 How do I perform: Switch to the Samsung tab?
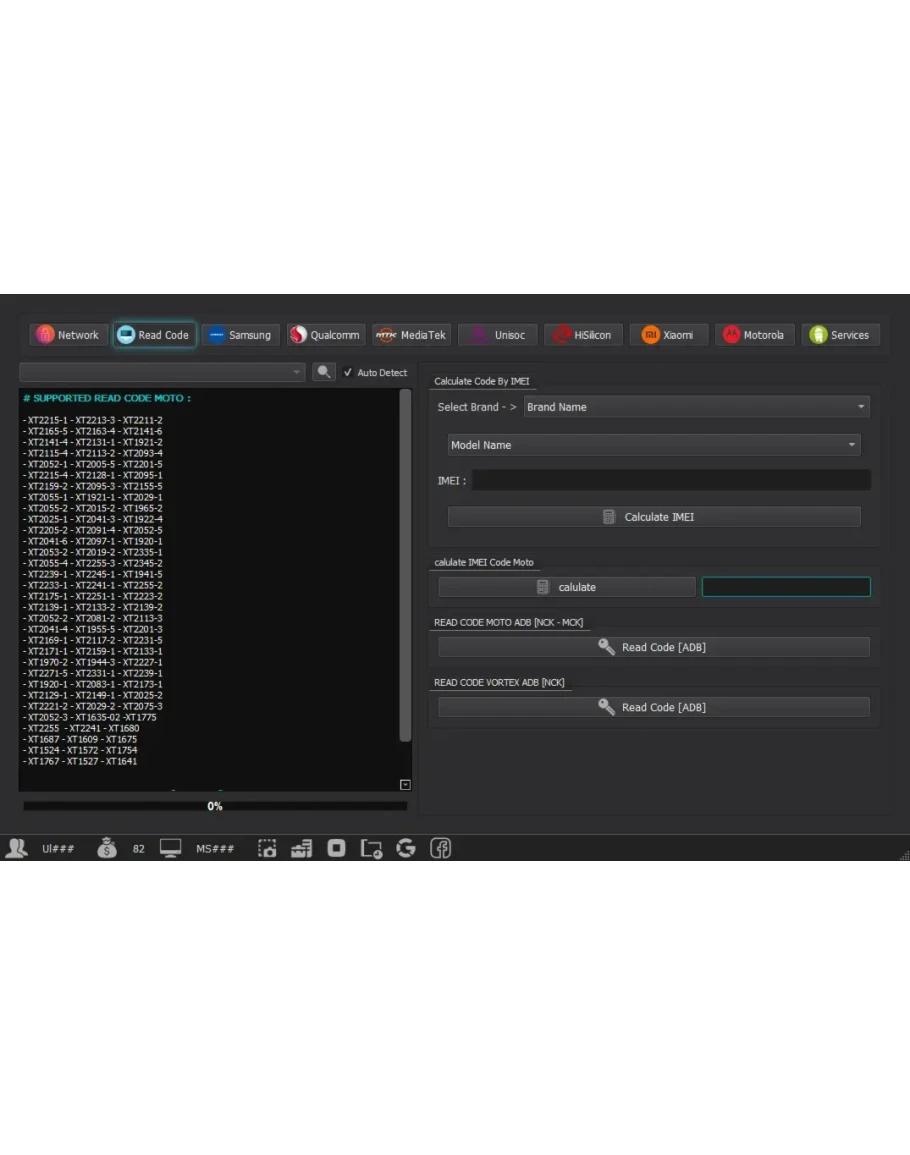click(x=240, y=335)
